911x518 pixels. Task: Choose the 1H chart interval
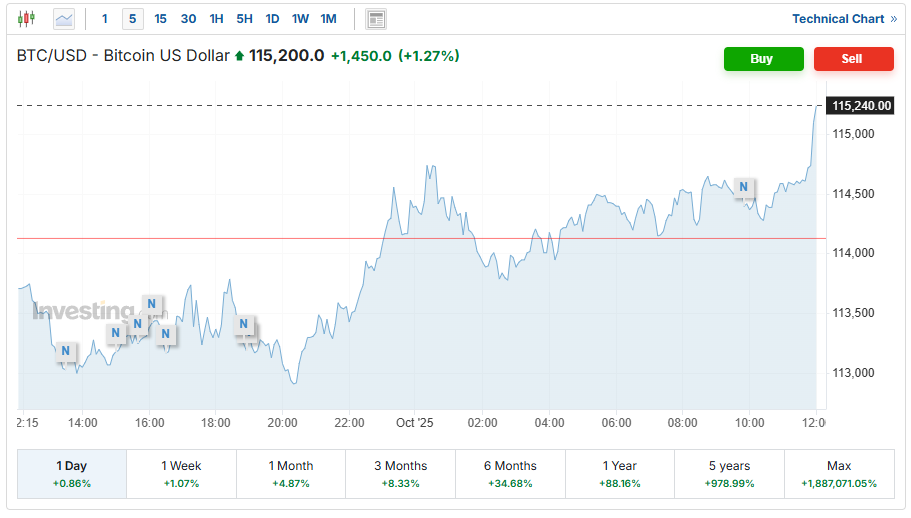[216, 19]
